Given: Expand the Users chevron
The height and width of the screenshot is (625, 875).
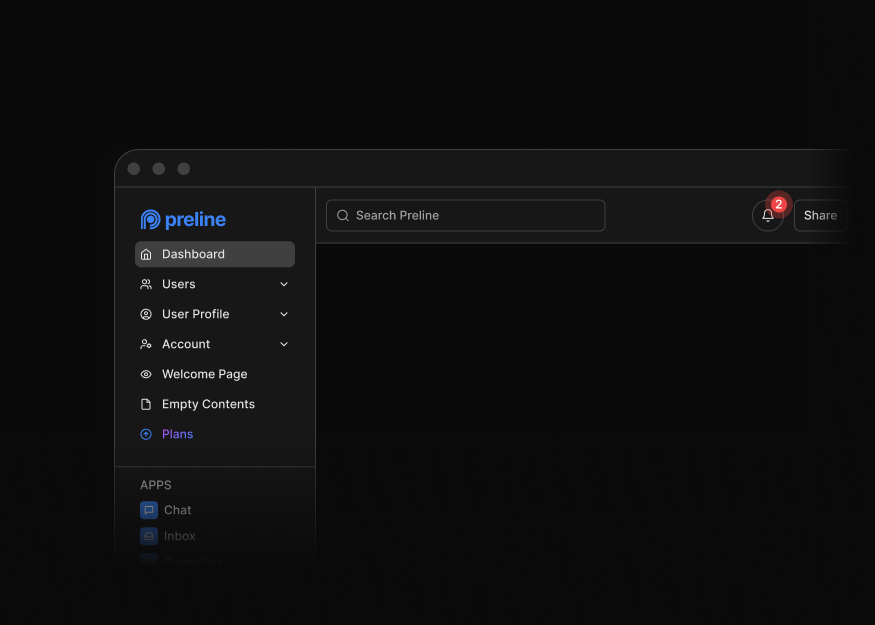Looking at the screenshot, I should click(x=284, y=284).
